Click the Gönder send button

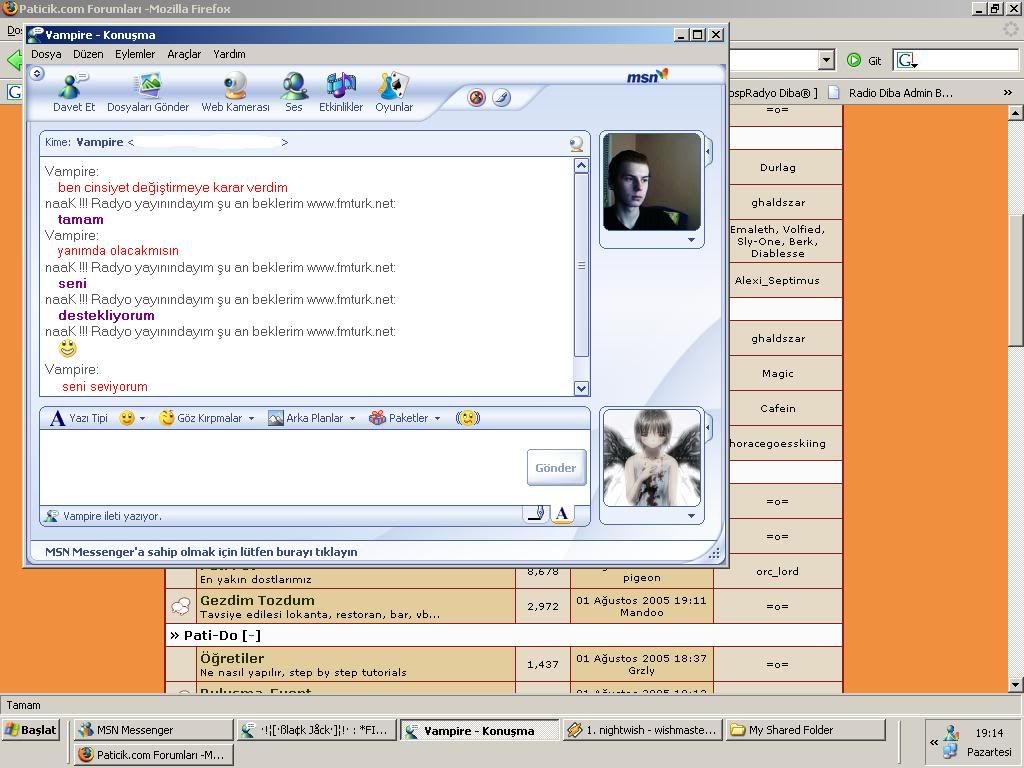pos(556,468)
